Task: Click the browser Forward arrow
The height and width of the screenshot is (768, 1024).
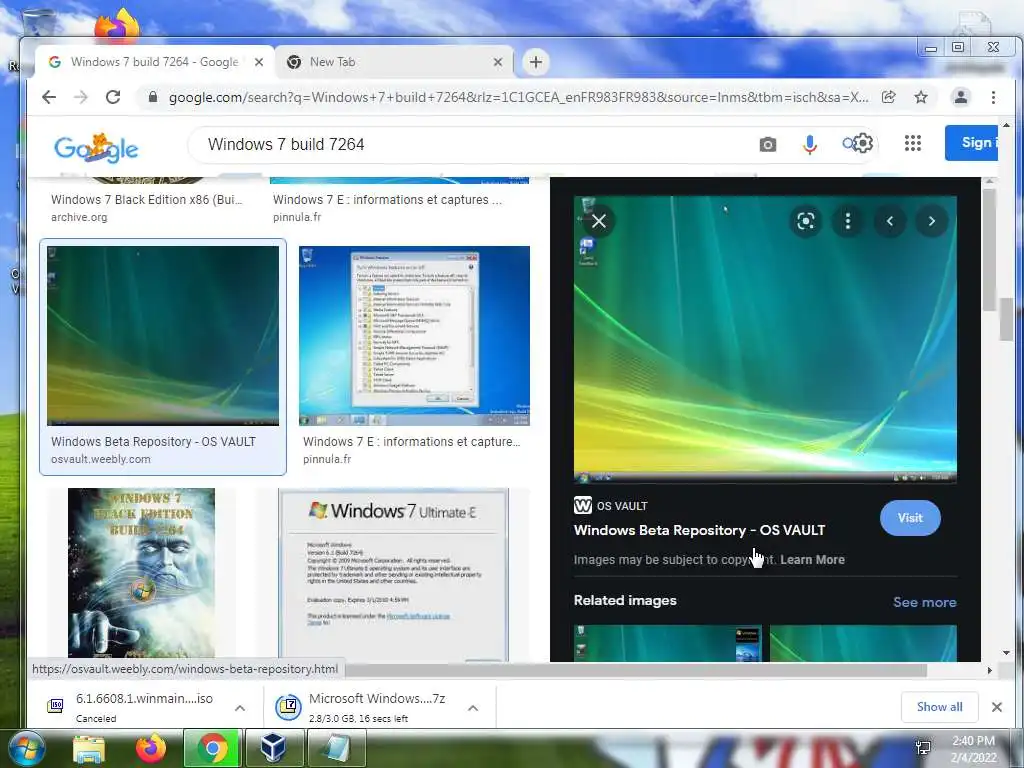Action: pos(81,97)
